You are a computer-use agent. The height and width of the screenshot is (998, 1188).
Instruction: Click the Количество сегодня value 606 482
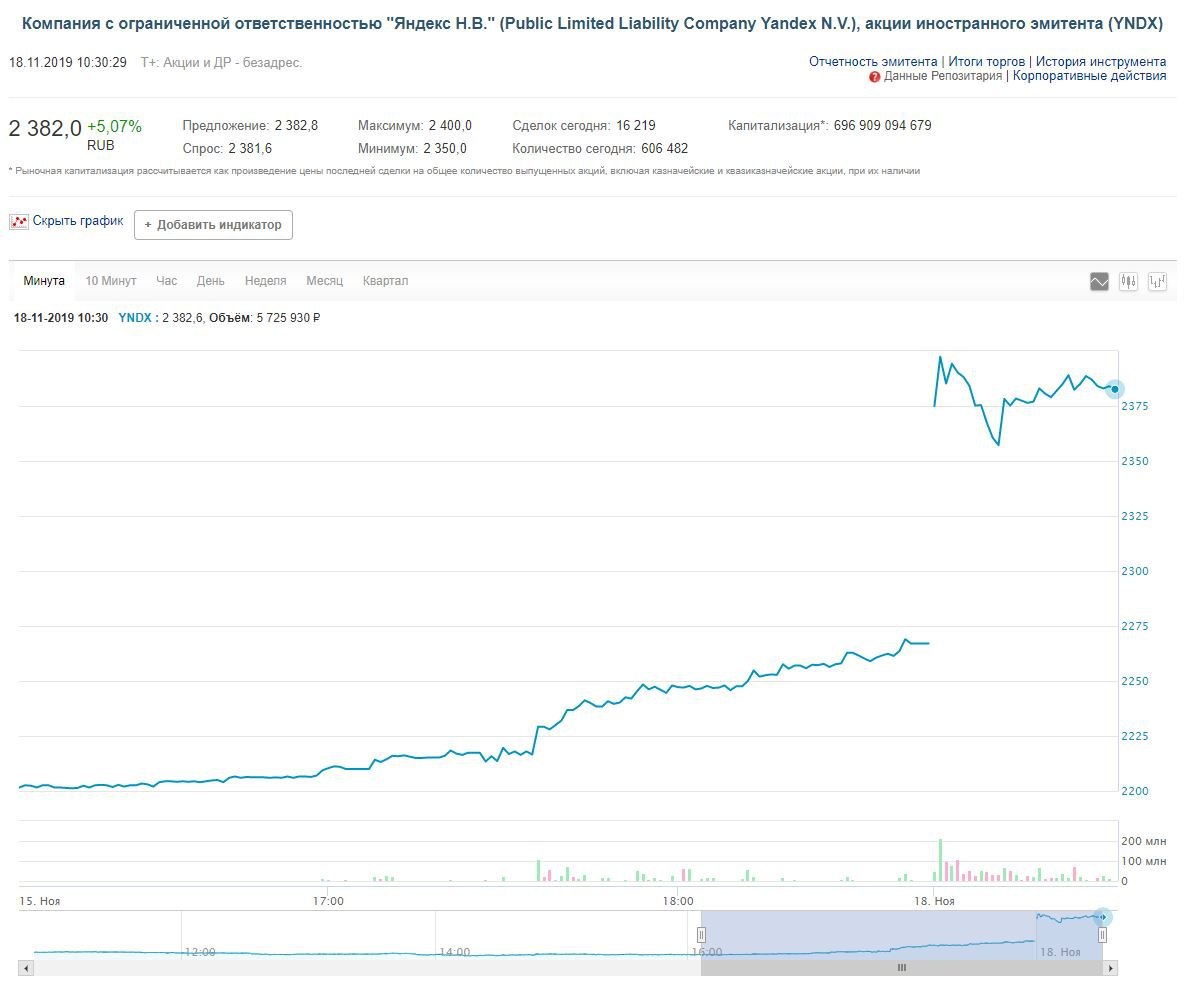[x=664, y=149]
